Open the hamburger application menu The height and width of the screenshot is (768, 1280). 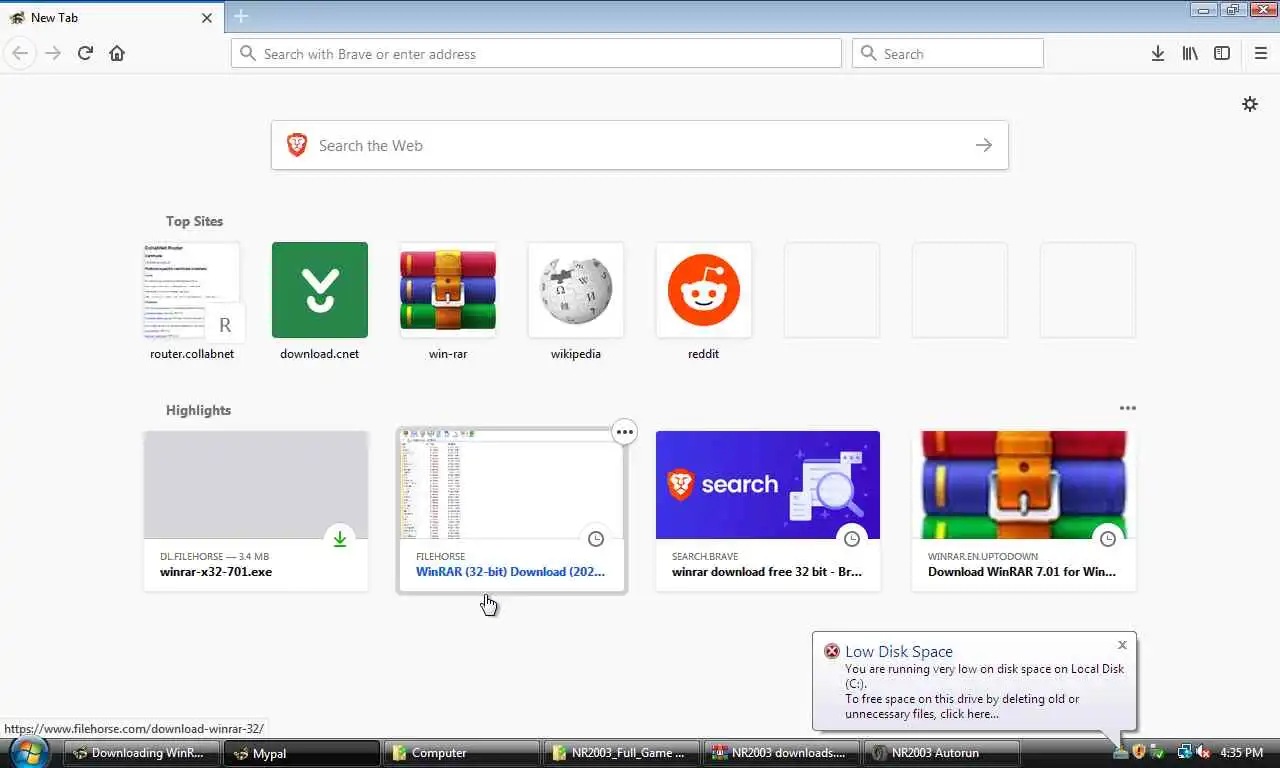(x=1260, y=54)
